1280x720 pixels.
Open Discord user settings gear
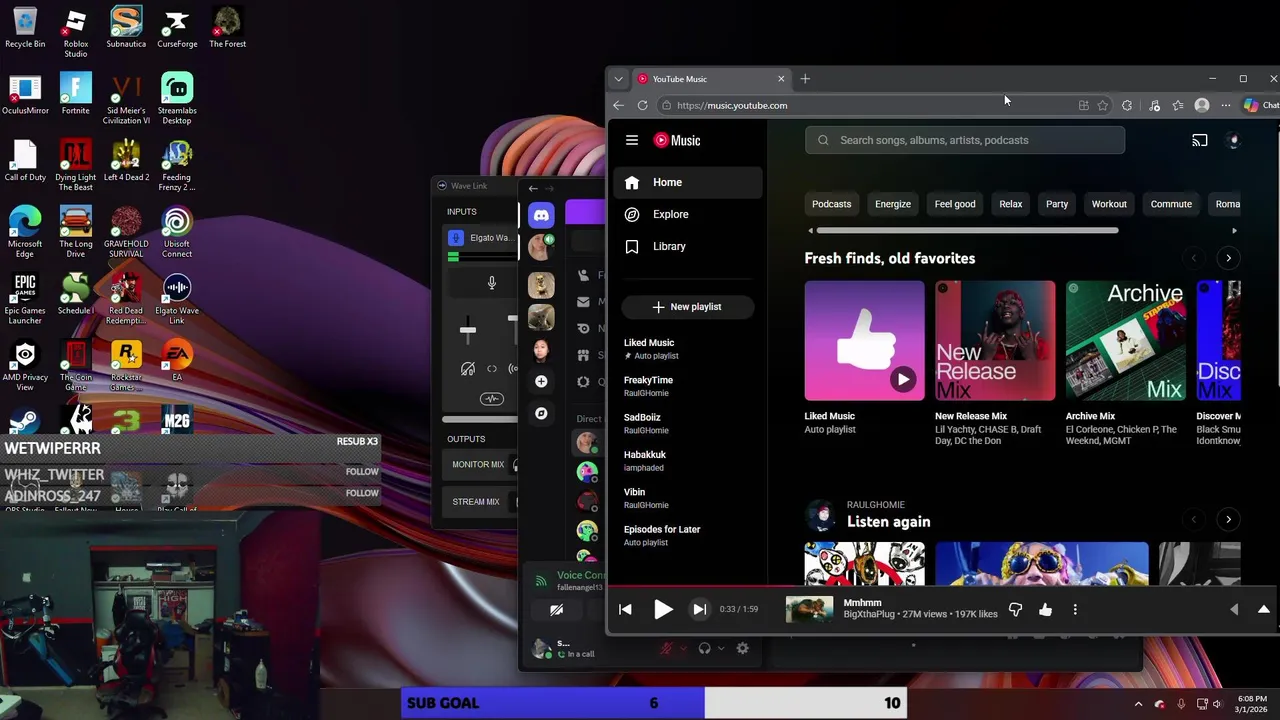click(x=742, y=648)
